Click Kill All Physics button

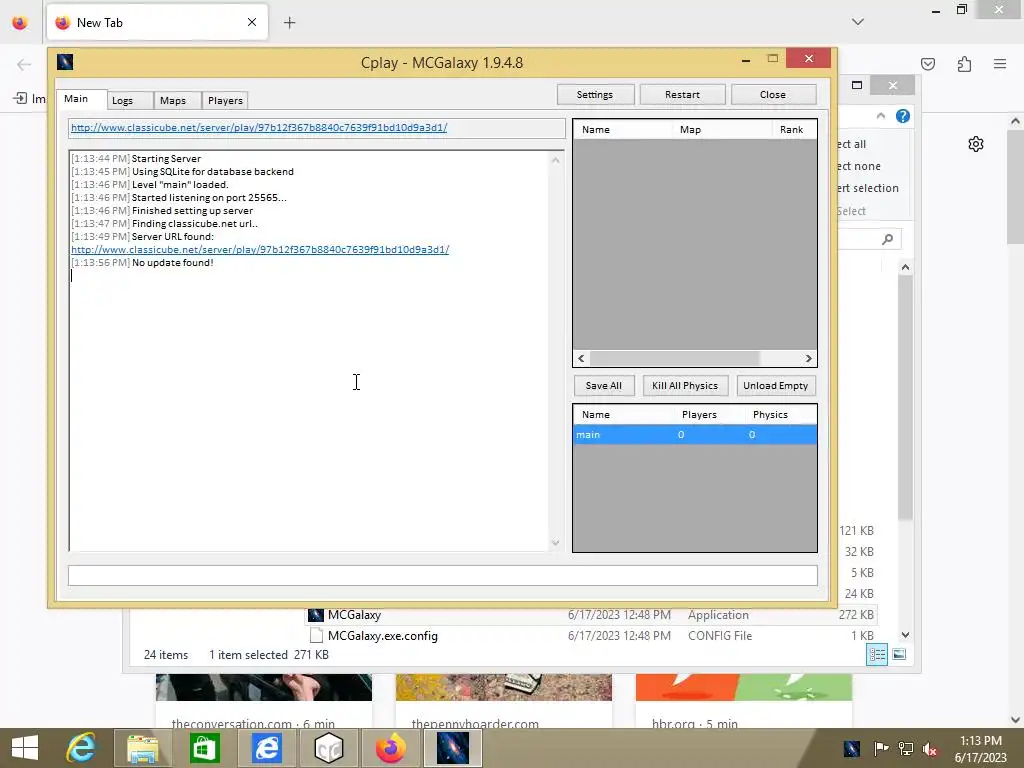[x=685, y=385]
